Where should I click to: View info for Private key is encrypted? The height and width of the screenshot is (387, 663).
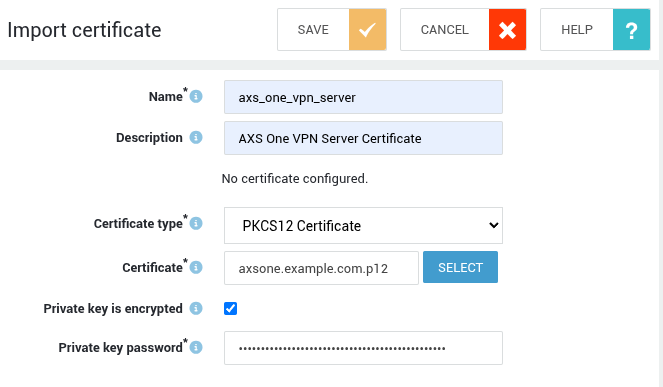(x=196, y=308)
